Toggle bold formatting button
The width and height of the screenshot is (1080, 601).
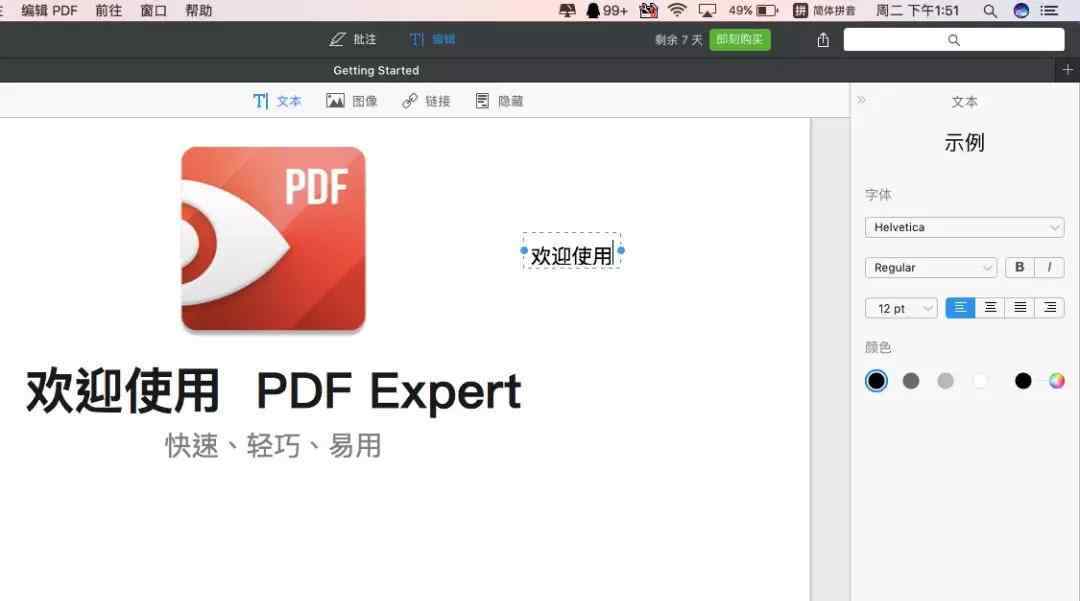click(1019, 267)
